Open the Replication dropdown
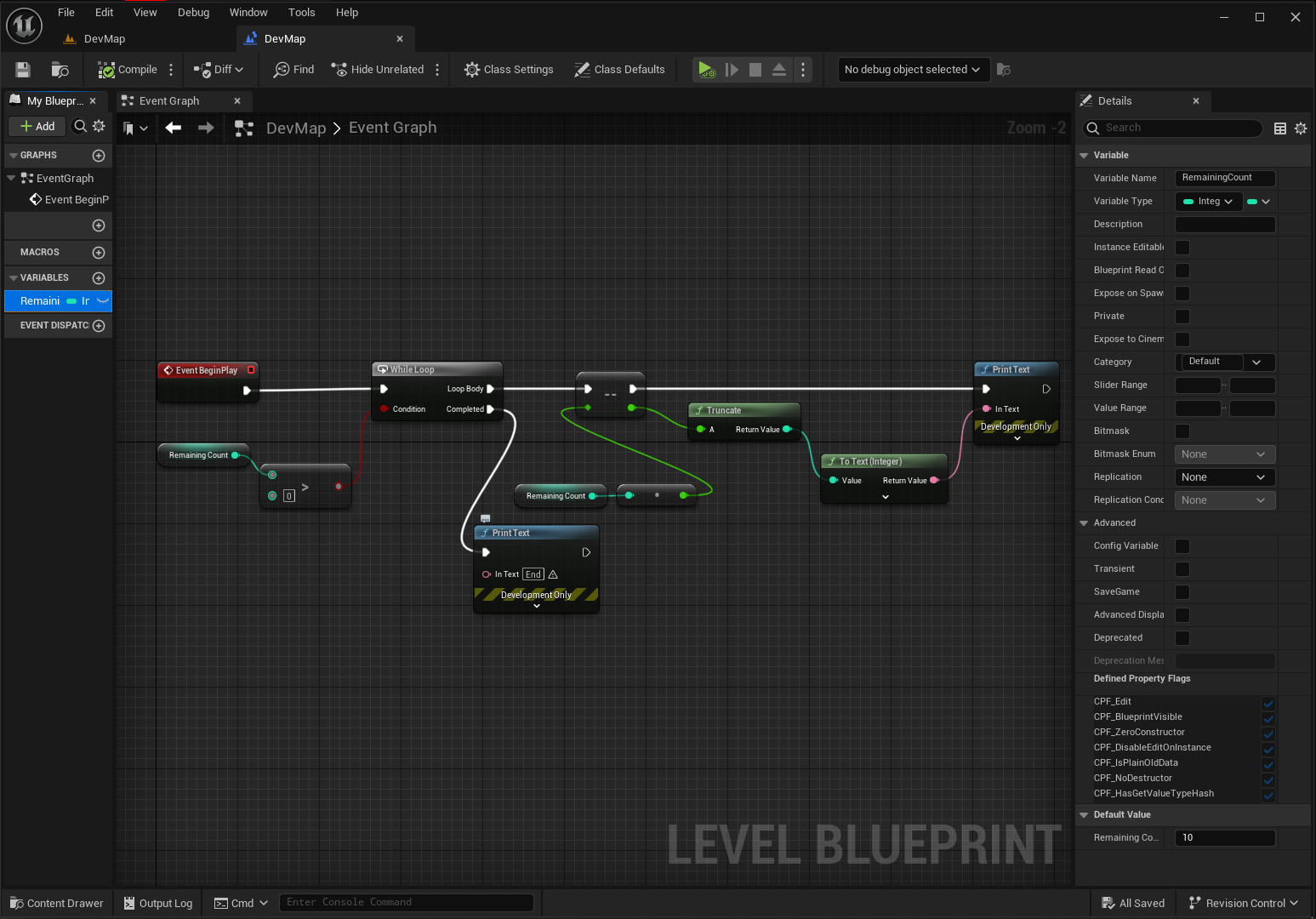 click(x=1225, y=477)
